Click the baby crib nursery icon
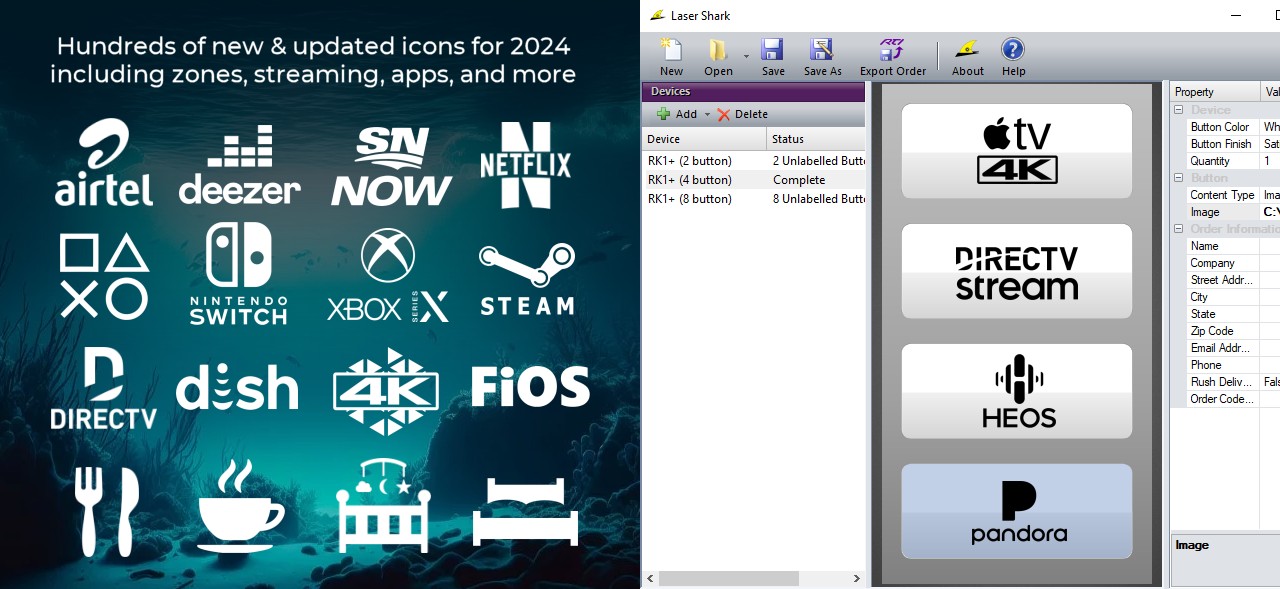This screenshot has width=1280, height=589. click(384, 506)
